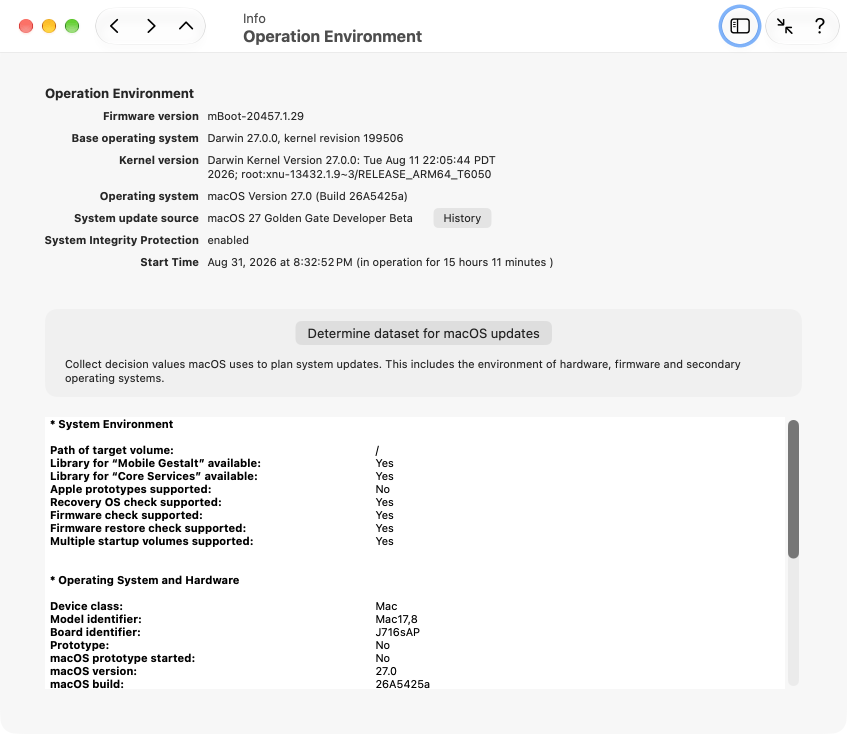Click macOS 27 Golden Gate Developer Beta text
847x734 pixels.
pos(310,218)
